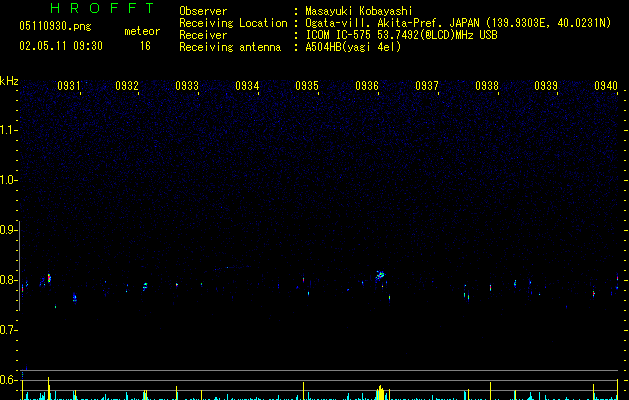Click the 0.6 kHz axis label
The width and height of the screenshot is (629, 400).
[8, 380]
